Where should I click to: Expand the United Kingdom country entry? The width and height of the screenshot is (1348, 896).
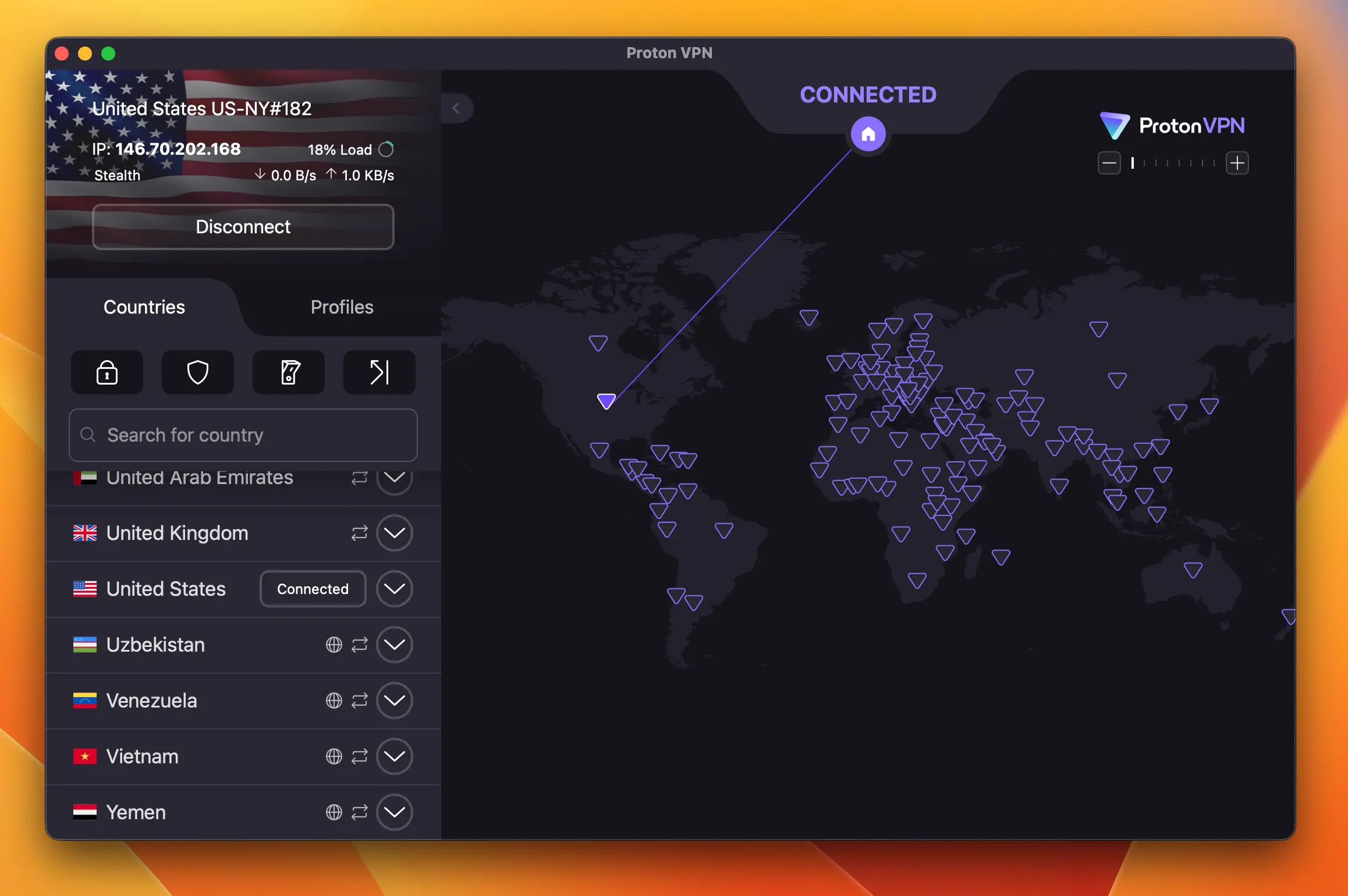[395, 533]
